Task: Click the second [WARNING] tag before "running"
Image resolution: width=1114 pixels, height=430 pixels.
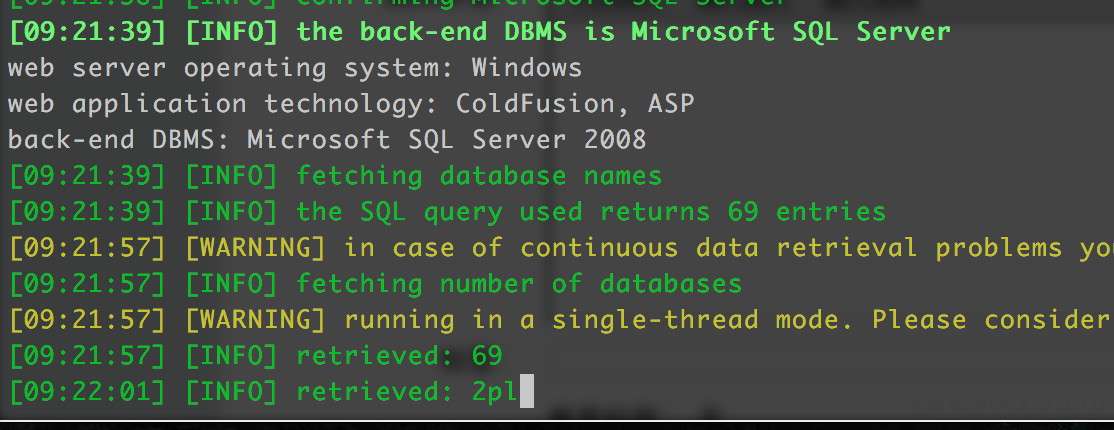Action: click(256, 320)
